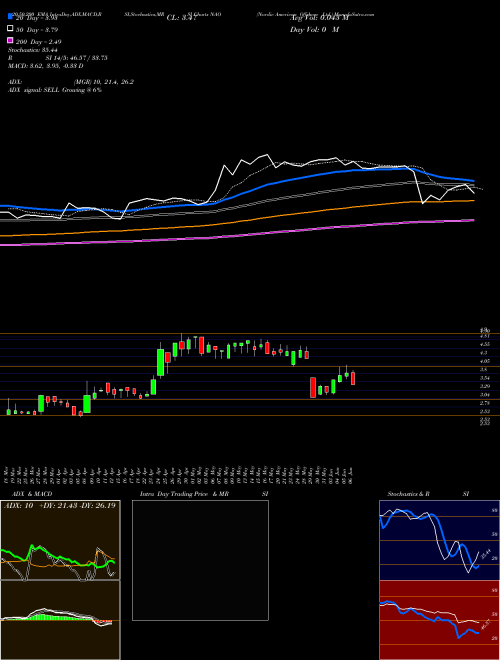Click the 'Day Vol: 0 M' label
Viewport: 500px width, 660px height.
pyautogui.click(x=314, y=29)
